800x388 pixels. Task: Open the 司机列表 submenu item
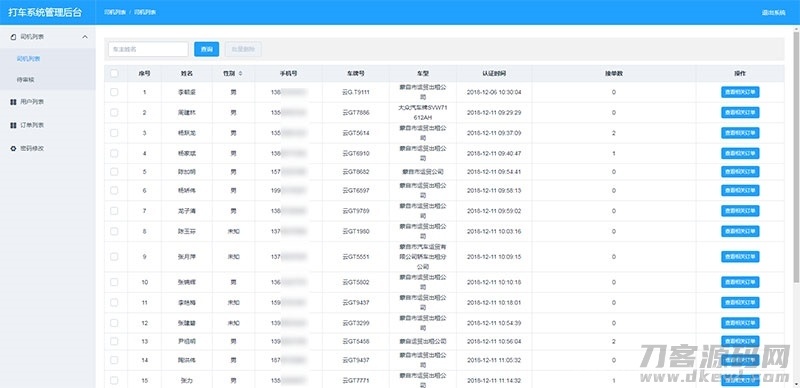pyautogui.click(x=29, y=59)
